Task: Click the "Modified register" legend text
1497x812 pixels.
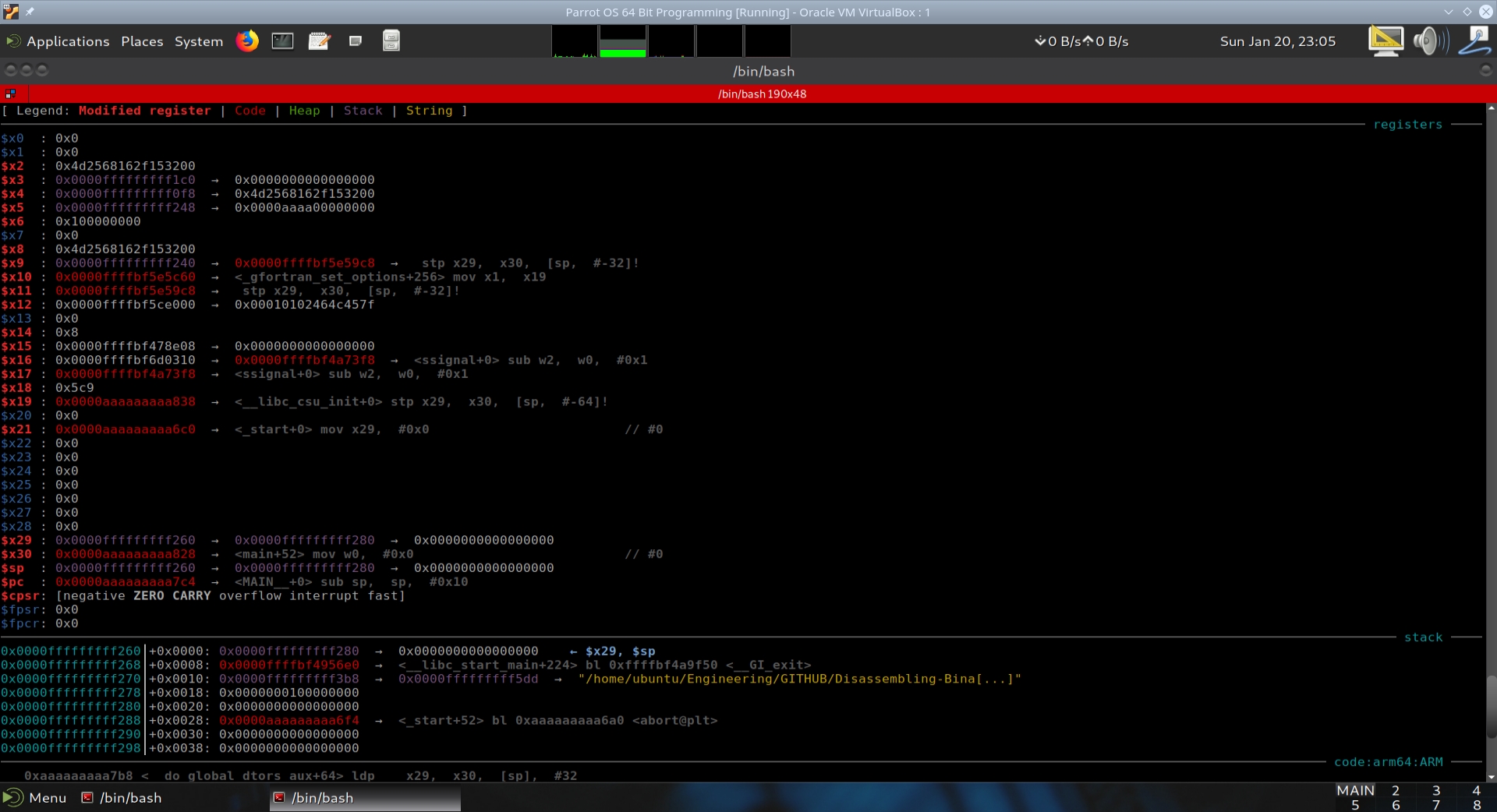Action: point(144,111)
